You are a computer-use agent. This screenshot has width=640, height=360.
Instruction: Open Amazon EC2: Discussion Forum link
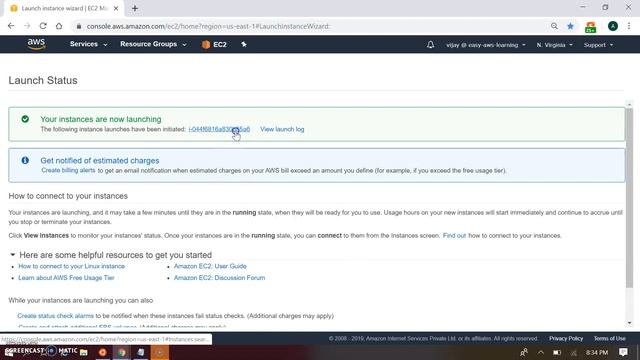[x=219, y=278]
